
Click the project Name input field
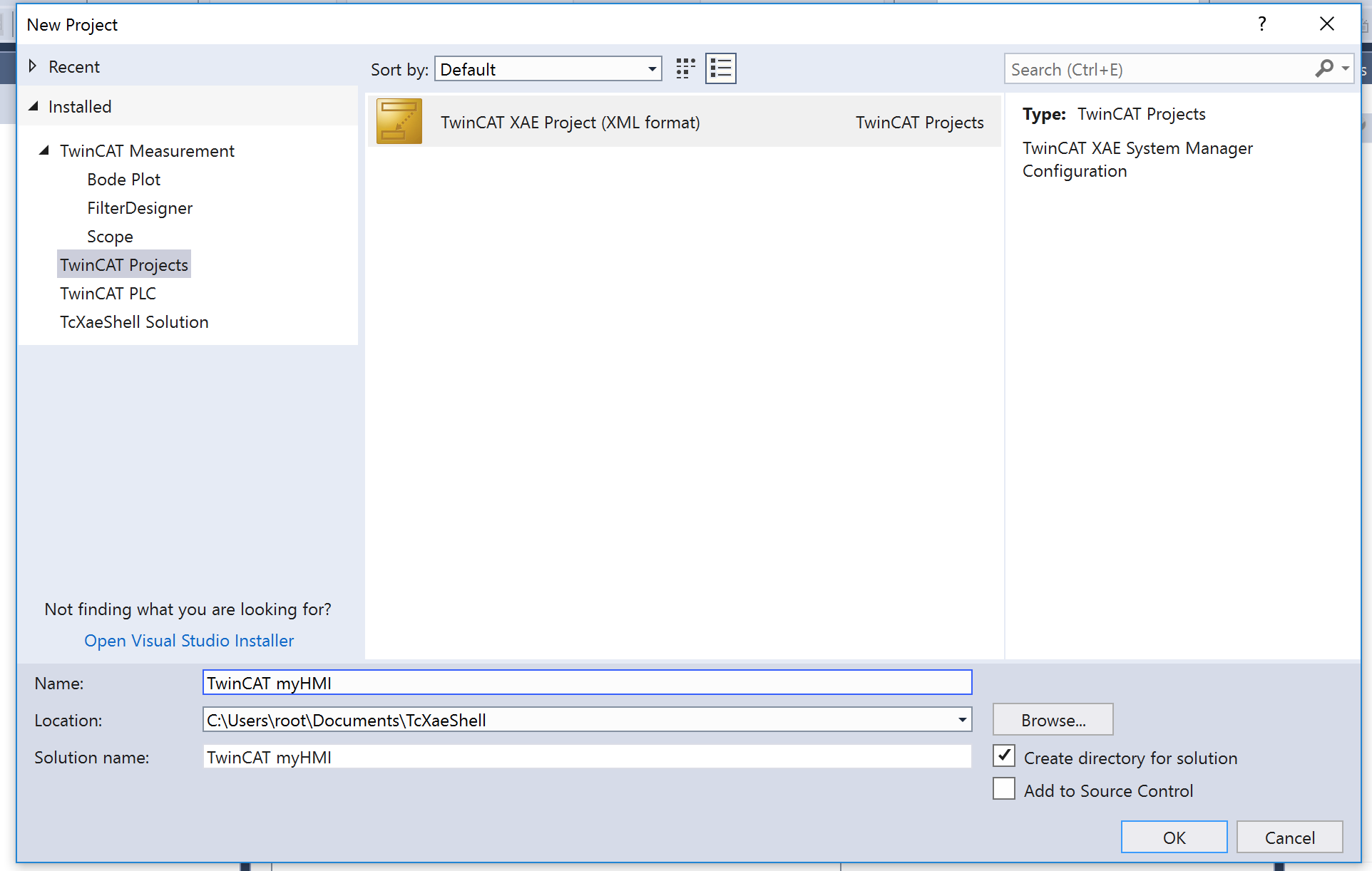click(587, 683)
